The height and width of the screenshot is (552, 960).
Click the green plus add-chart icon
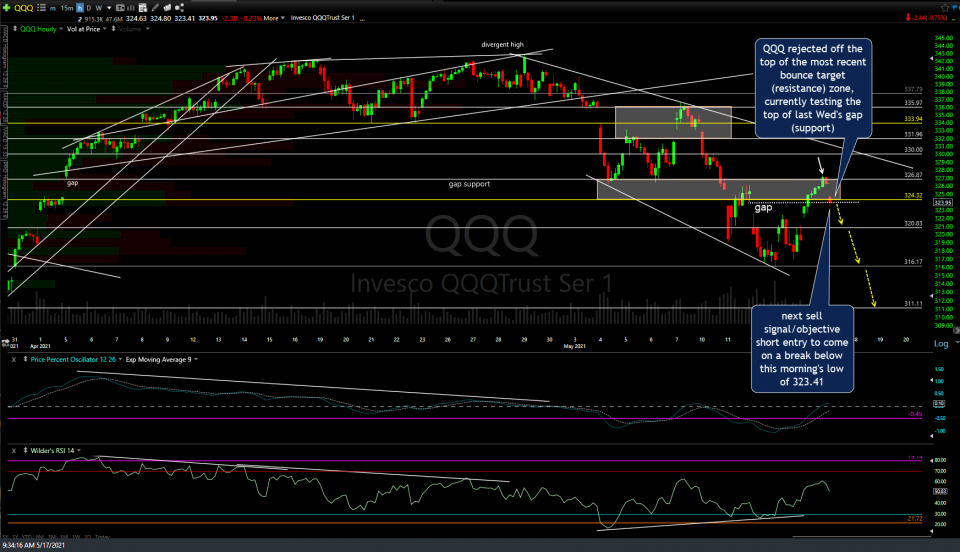tap(6, 7)
